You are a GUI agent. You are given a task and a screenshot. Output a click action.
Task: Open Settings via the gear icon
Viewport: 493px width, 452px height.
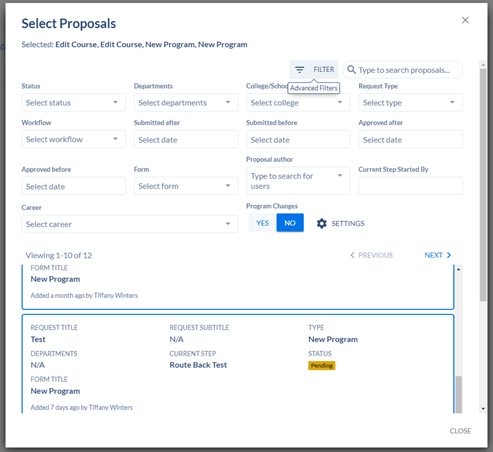[321, 223]
